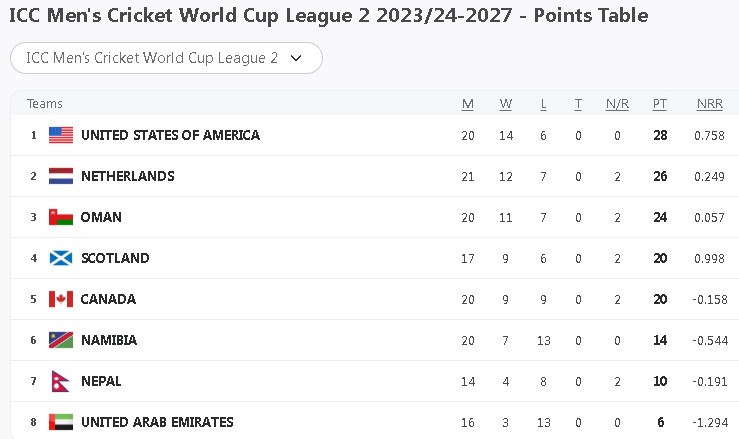Open NETHERLANDS team link
The width and height of the screenshot is (739, 439).
pyautogui.click(x=127, y=176)
